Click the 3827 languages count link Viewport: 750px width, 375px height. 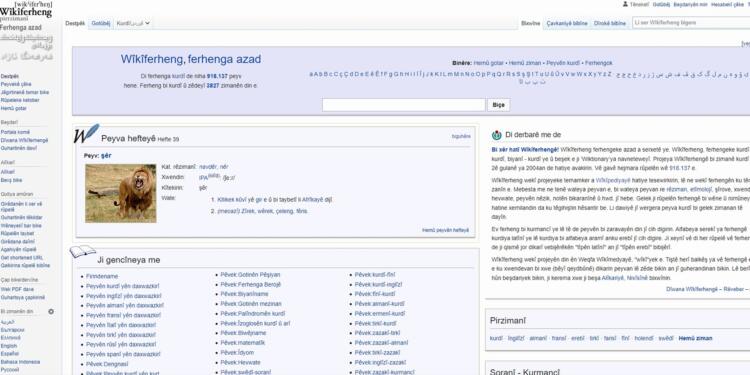[212, 86]
